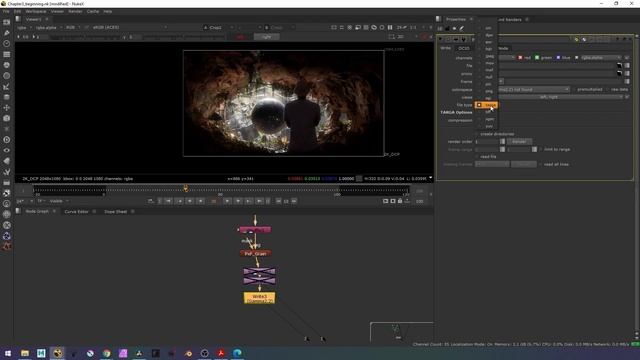640x360 pixels.
Task: Open the rgba.alpha dropdown in Write properties
Action: tap(601, 58)
